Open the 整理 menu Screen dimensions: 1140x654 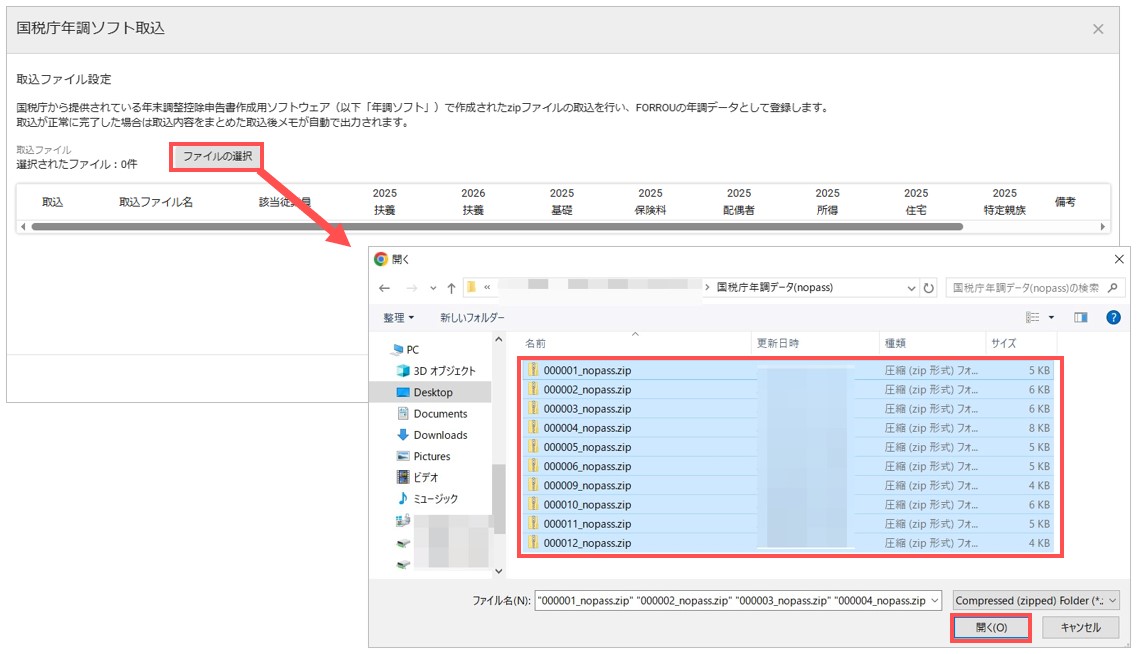398,318
